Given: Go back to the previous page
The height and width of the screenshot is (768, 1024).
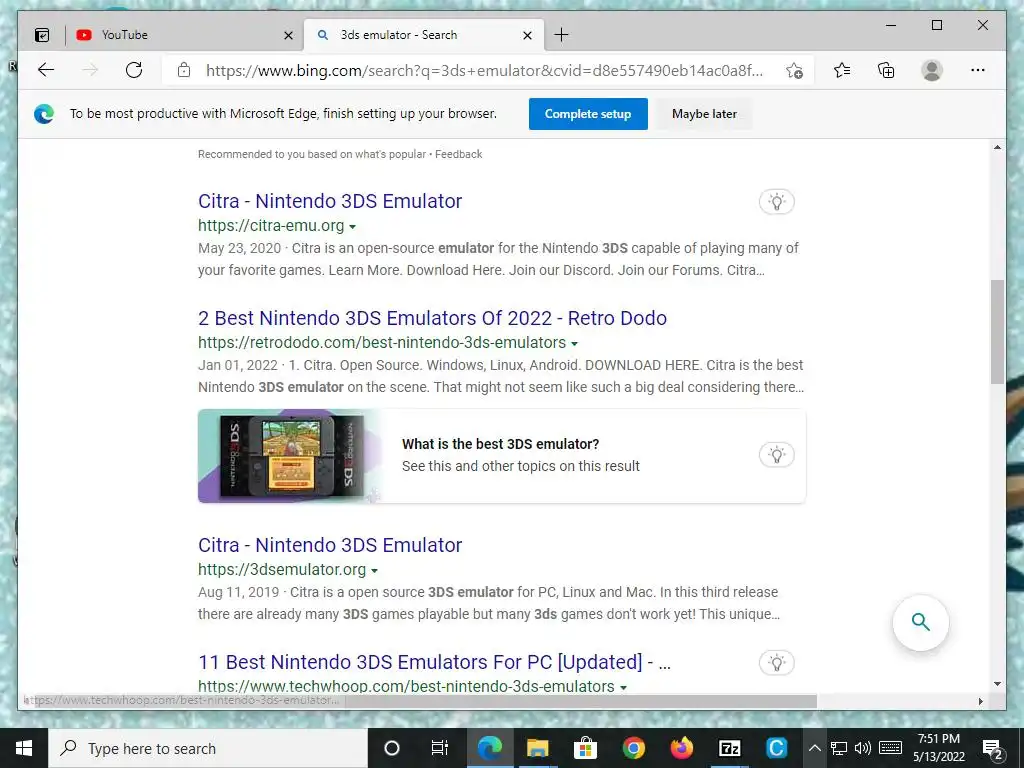Looking at the screenshot, I should tap(46, 70).
